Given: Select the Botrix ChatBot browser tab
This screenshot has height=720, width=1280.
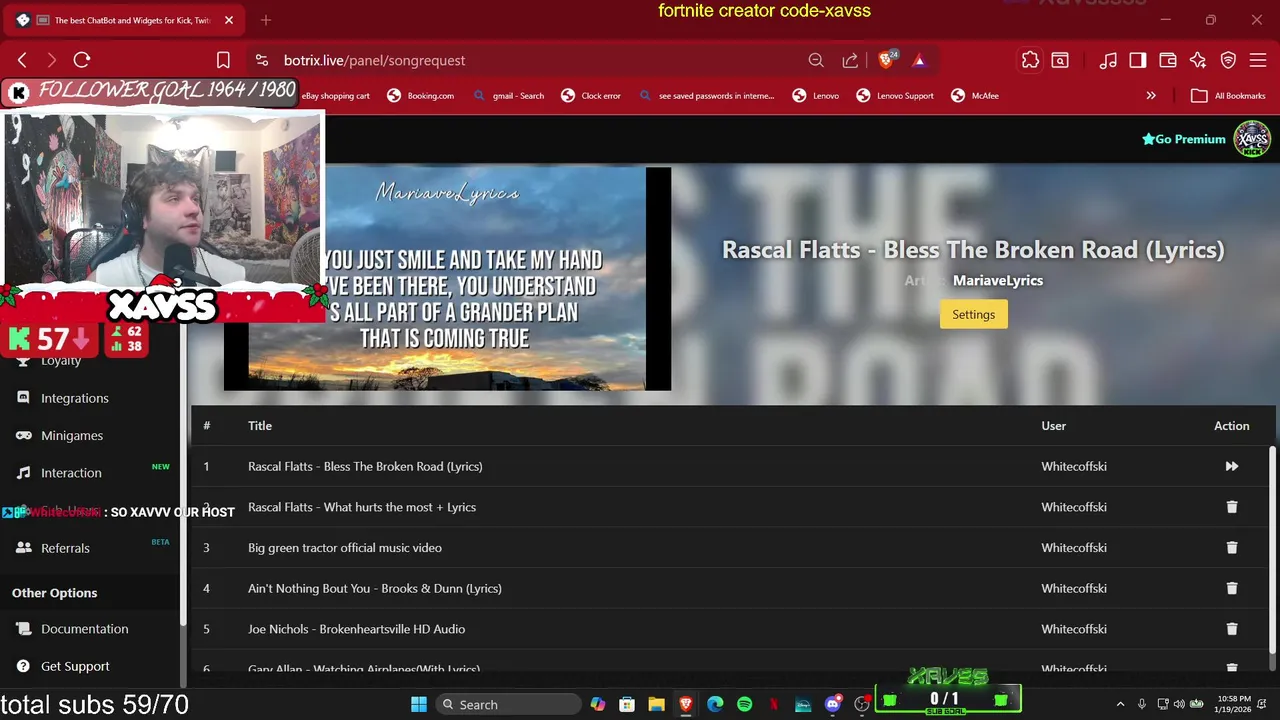Looking at the screenshot, I should point(125,20).
